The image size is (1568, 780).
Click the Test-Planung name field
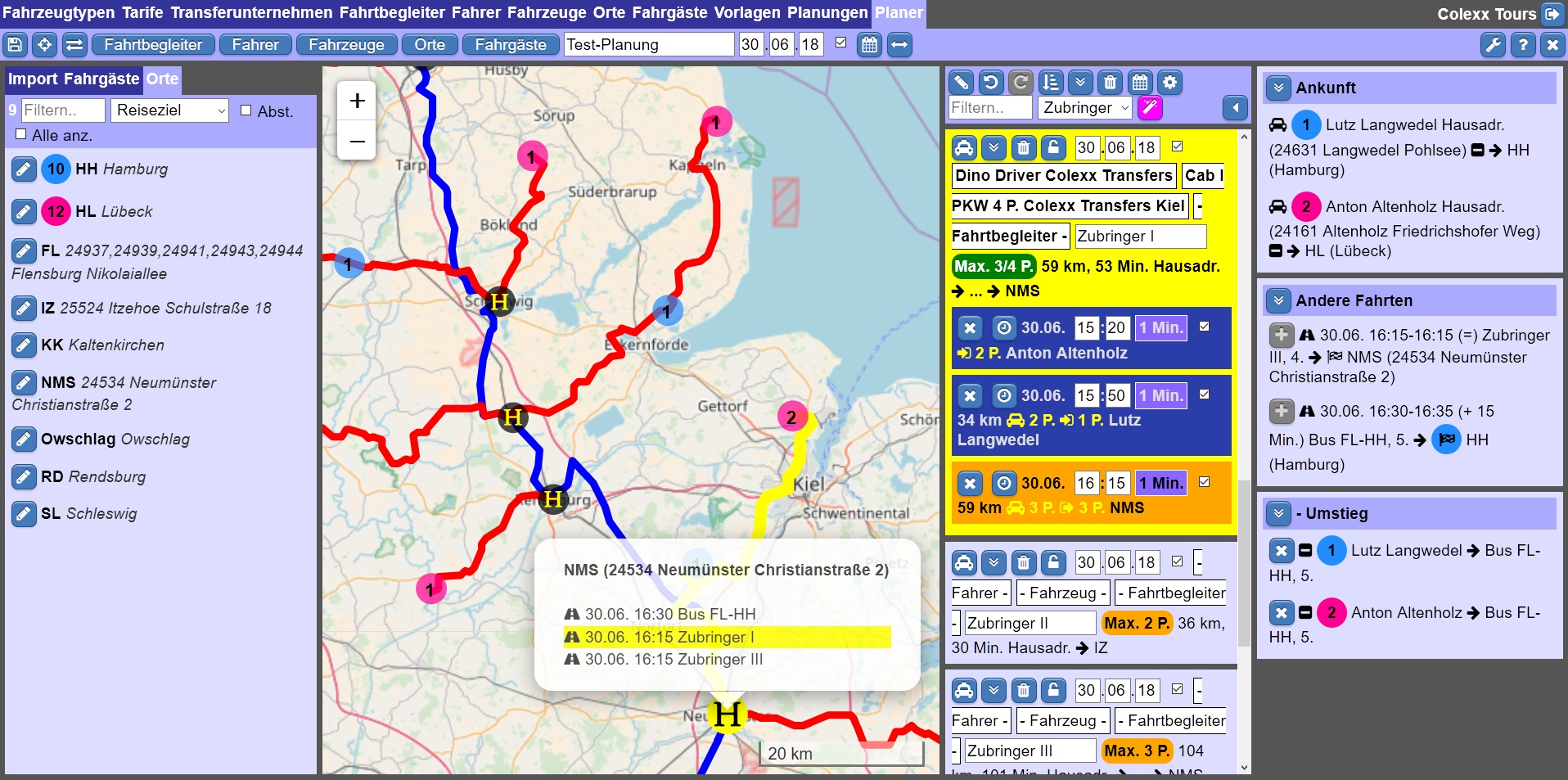click(x=648, y=45)
